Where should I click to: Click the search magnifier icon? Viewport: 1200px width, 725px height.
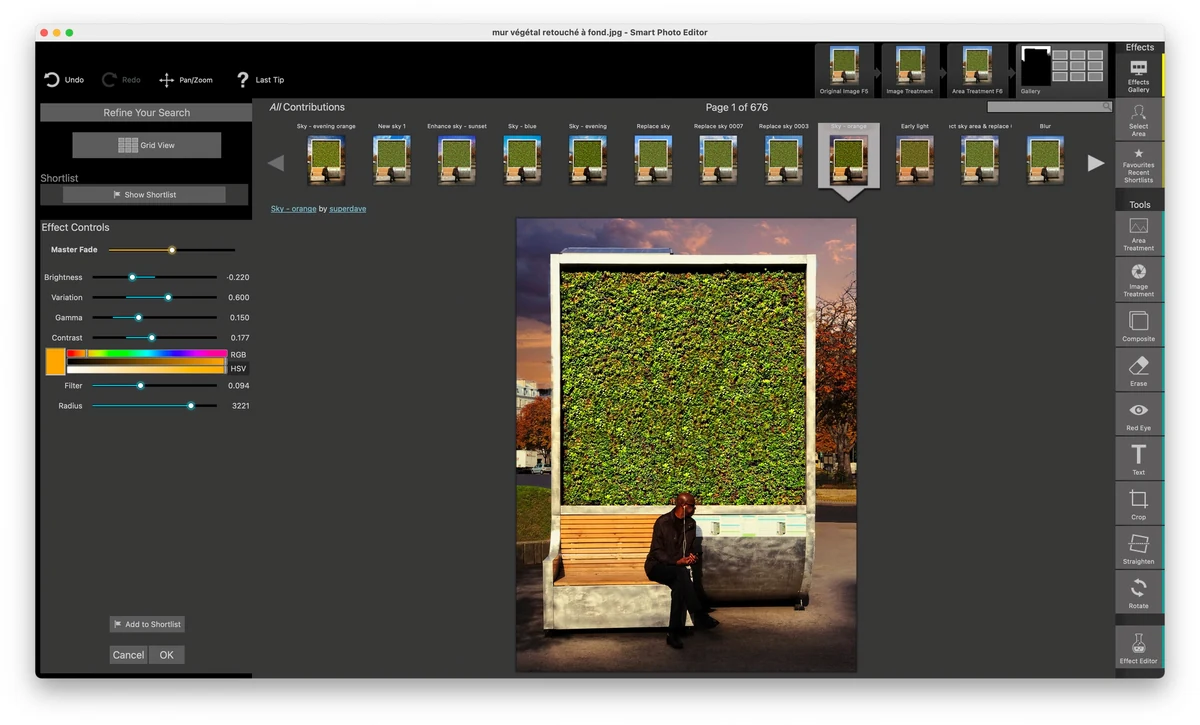1107,106
